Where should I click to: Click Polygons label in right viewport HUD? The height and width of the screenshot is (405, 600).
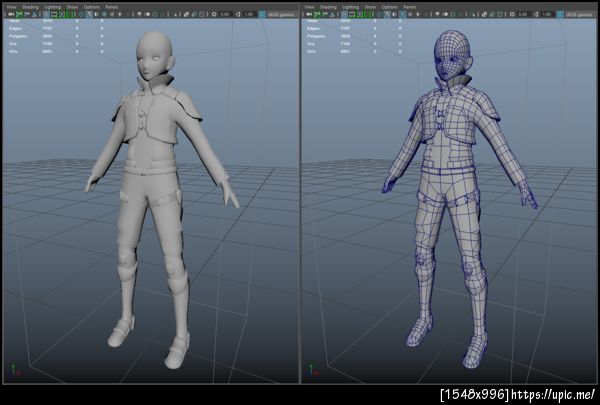[x=316, y=36]
